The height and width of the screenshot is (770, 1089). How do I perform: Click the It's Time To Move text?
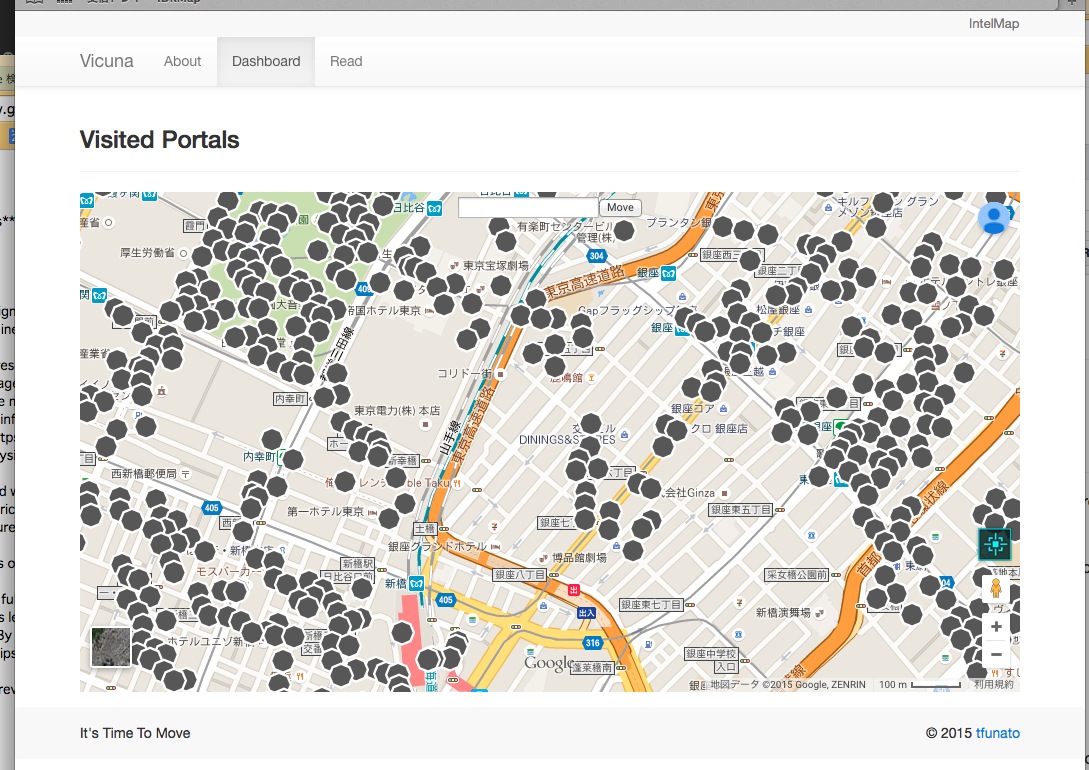click(135, 733)
